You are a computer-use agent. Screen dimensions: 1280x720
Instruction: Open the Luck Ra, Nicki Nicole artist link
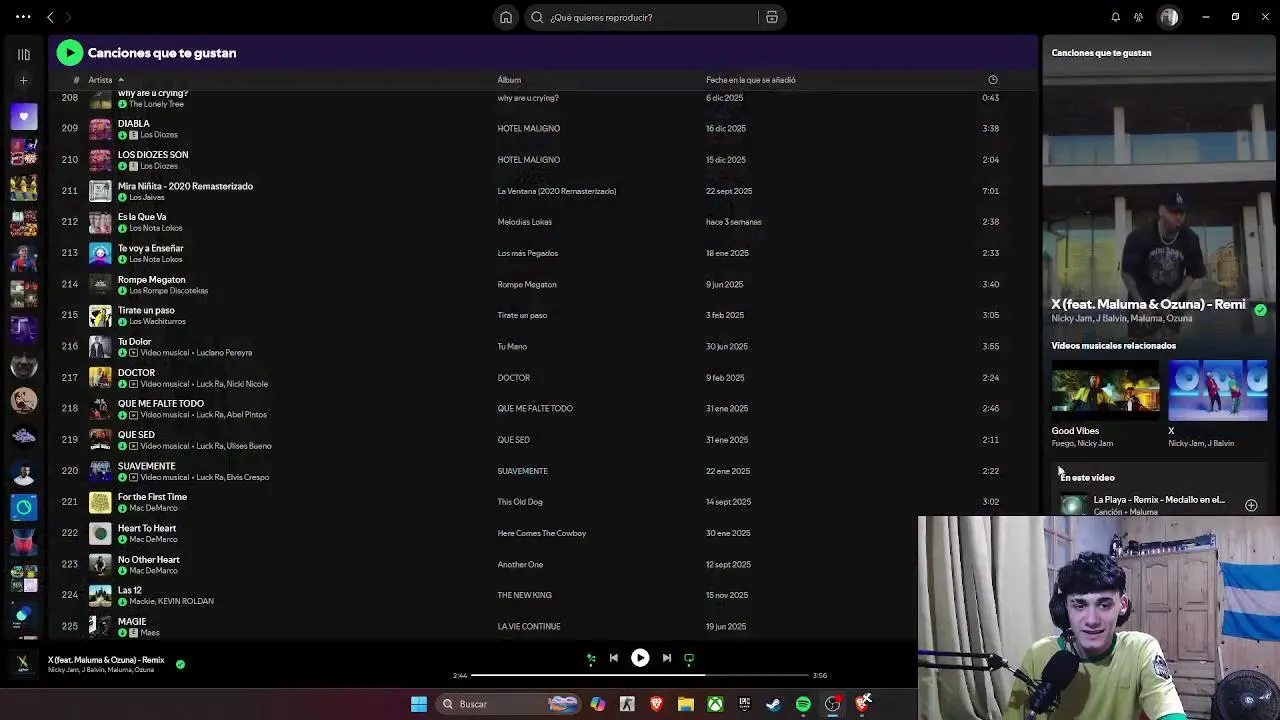coord(232,384)
